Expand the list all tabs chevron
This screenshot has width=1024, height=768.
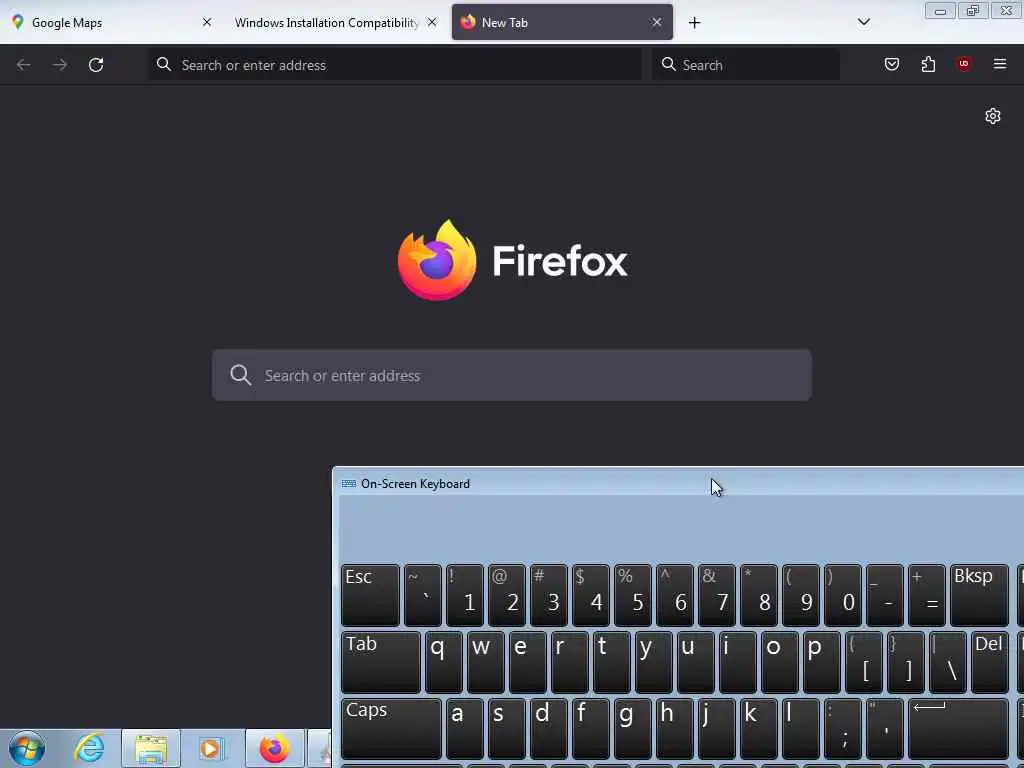click(863, 22)
